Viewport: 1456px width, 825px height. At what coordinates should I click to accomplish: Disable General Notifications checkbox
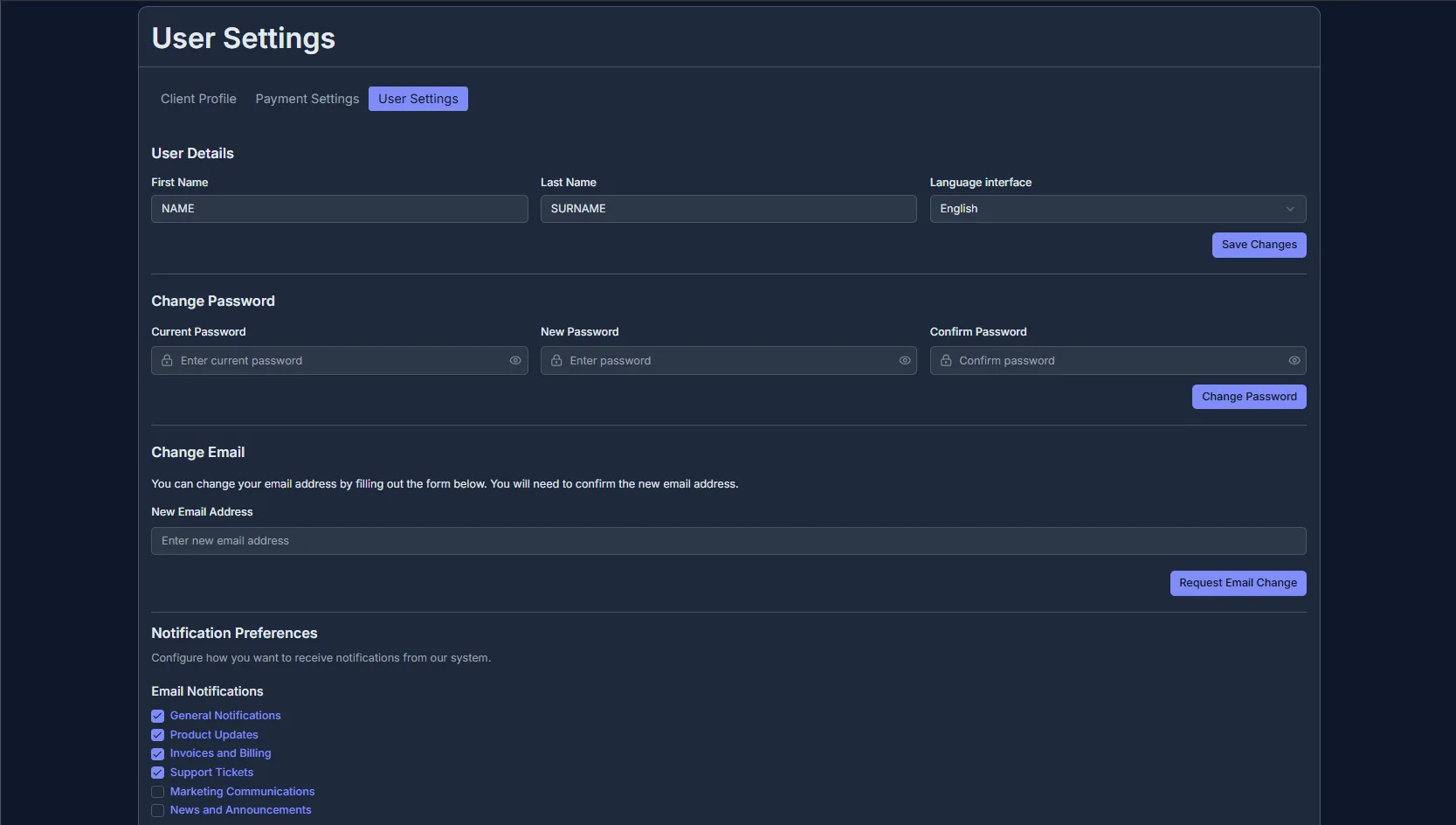(x=158, y=716)
